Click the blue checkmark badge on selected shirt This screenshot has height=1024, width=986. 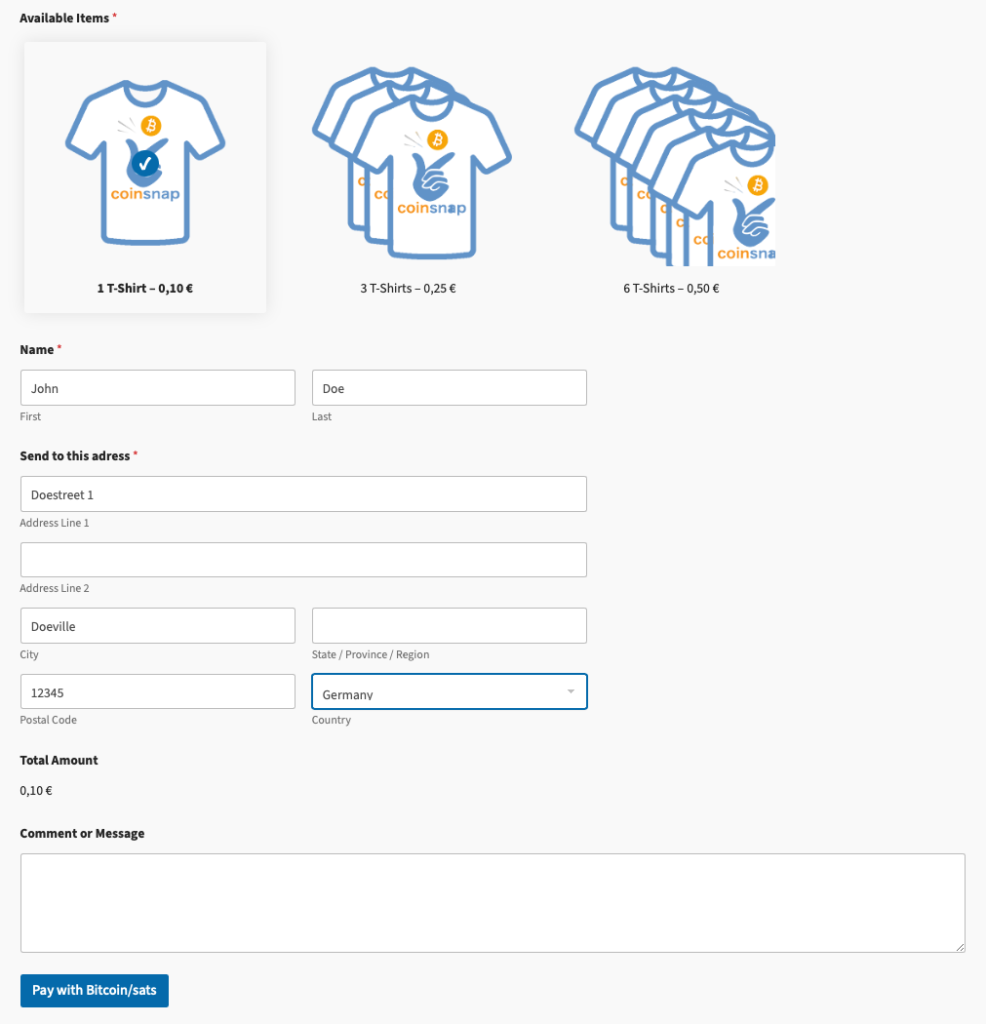146,162
